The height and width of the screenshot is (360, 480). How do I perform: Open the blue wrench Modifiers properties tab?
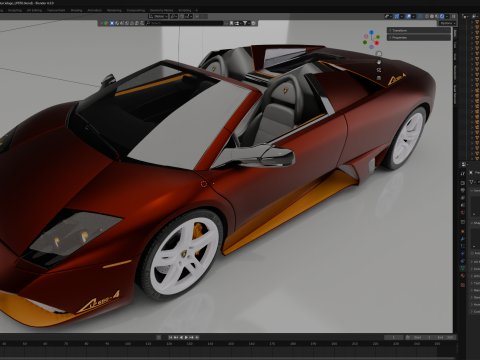point(463,239)
